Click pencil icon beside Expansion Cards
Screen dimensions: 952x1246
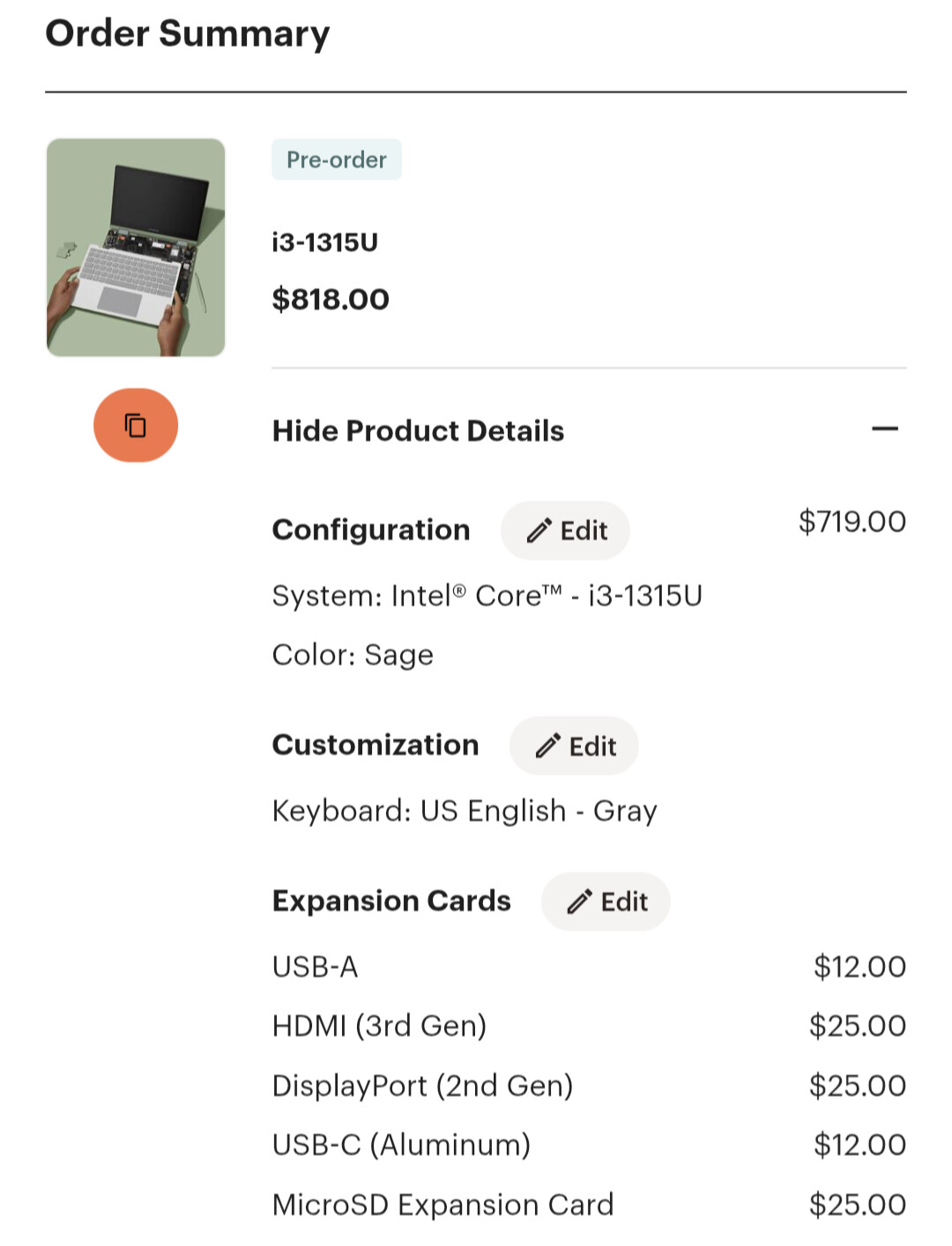coord(579,901)
